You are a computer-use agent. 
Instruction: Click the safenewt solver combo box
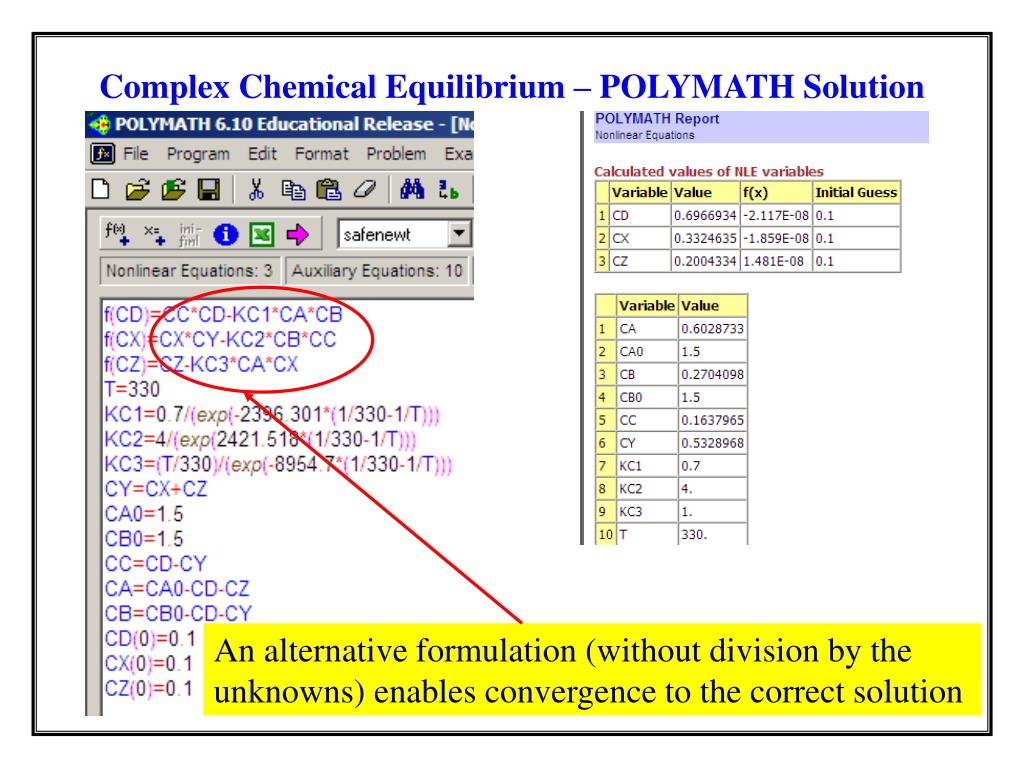click(404, 234)
